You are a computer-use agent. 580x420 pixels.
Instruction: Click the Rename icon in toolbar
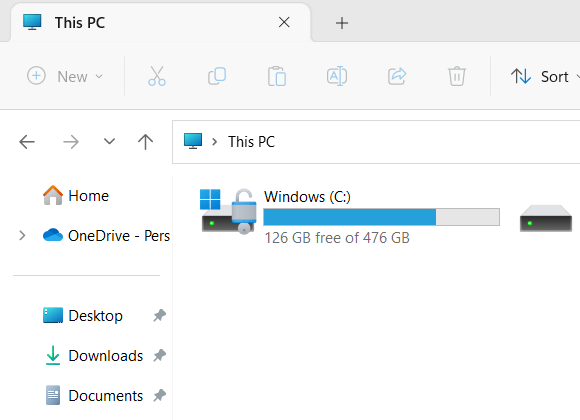click(337, 76)
